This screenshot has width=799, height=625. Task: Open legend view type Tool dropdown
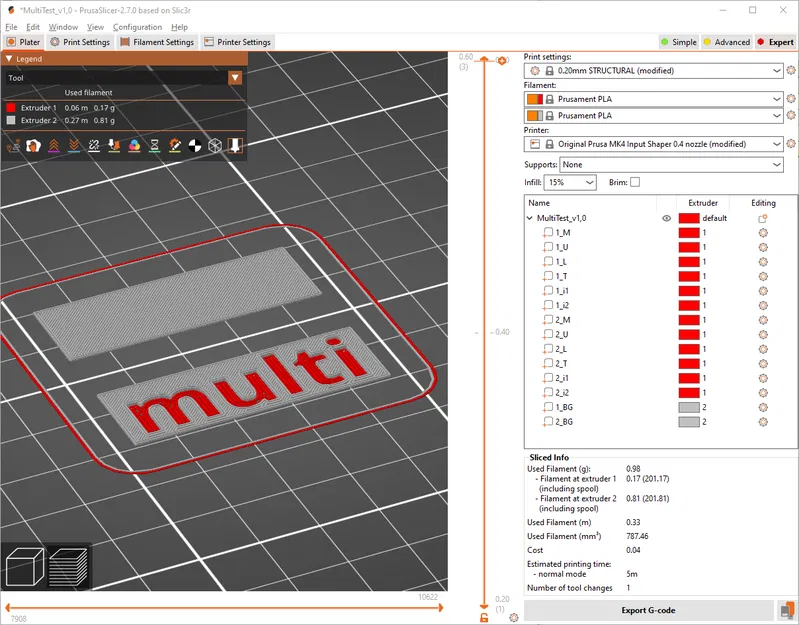[124, 78]
